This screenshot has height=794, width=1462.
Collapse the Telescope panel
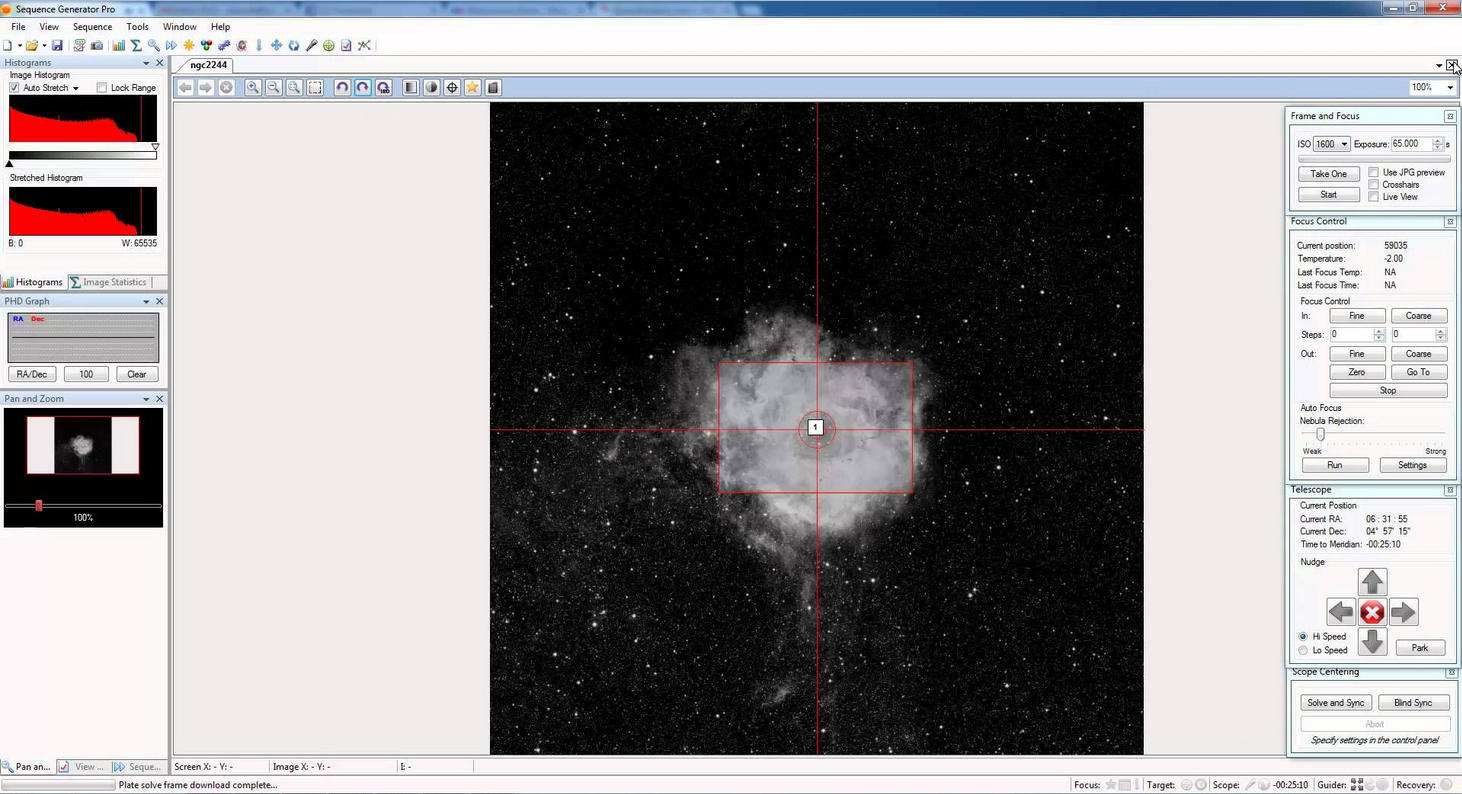tap(1450, 490)
